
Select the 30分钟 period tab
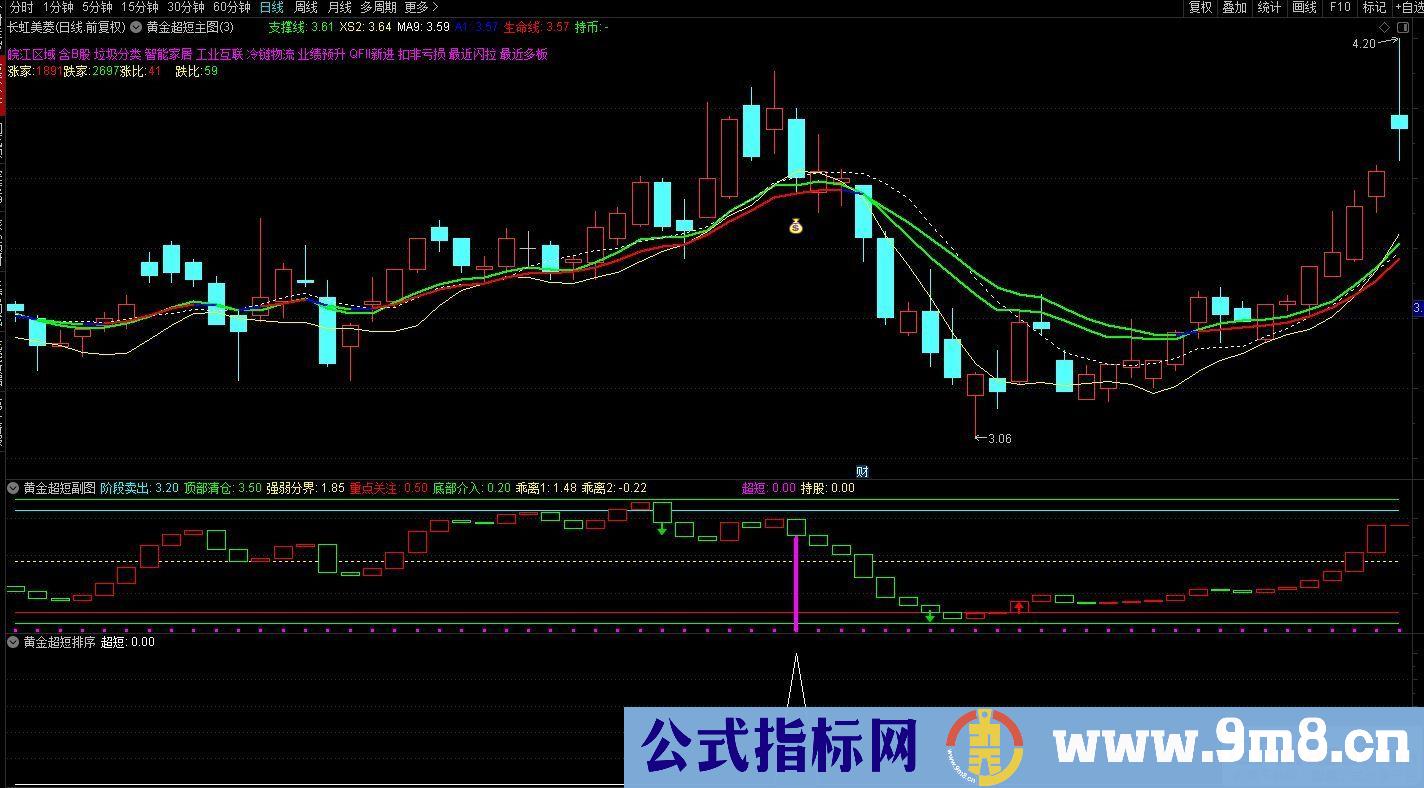click(x=186, y=7)
